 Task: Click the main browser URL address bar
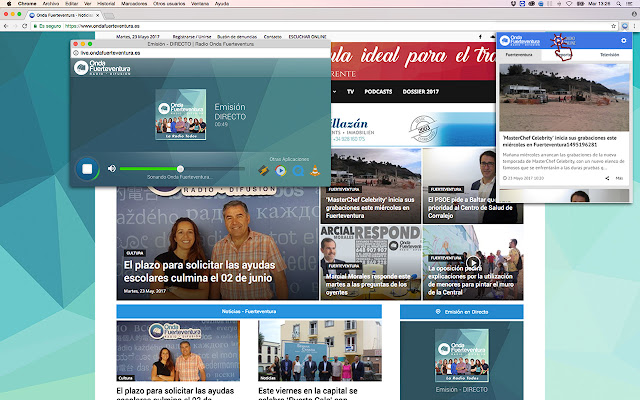[x=324, y=26]
